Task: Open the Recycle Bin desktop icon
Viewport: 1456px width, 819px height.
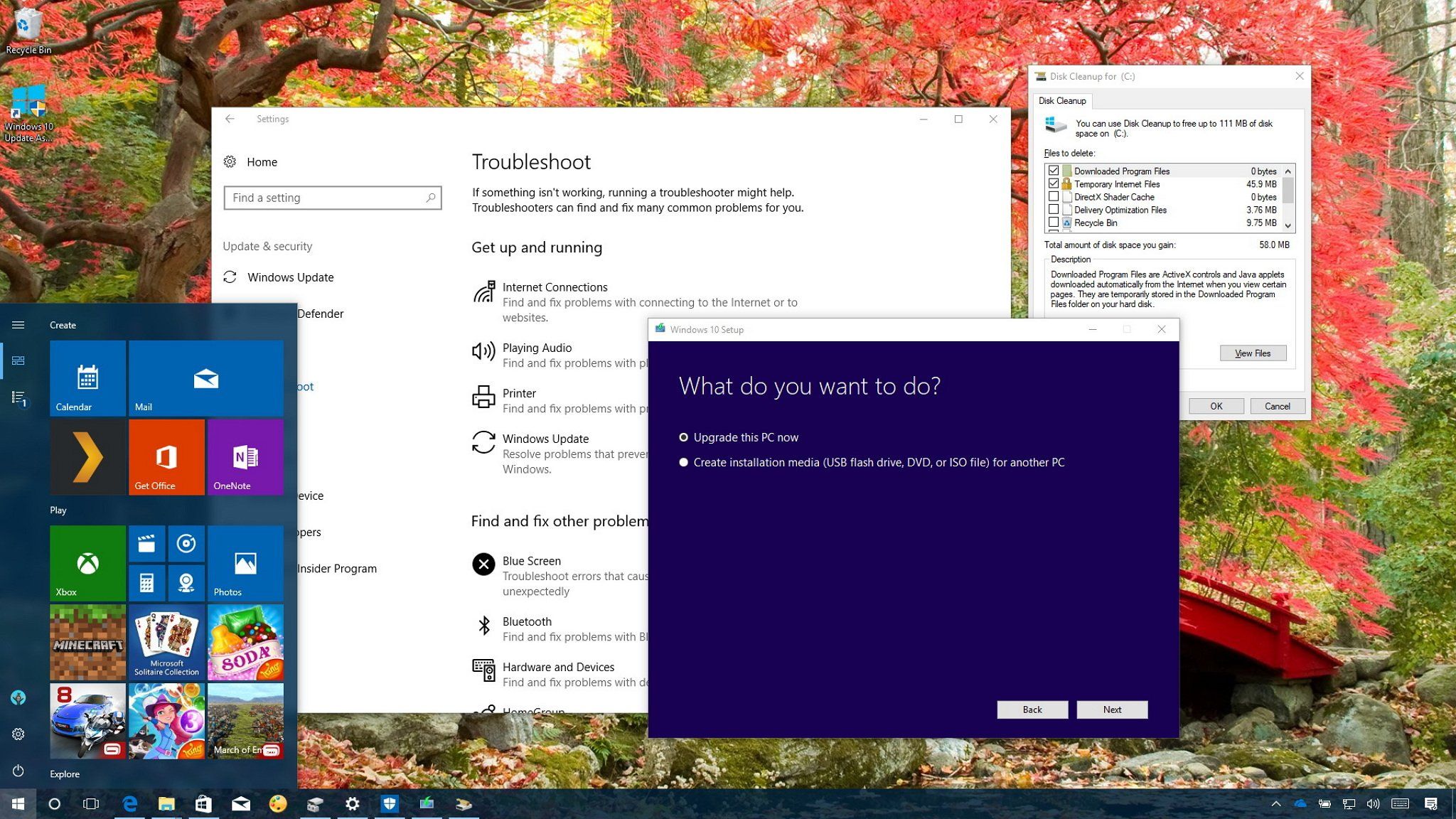Action: click(28, 31)
